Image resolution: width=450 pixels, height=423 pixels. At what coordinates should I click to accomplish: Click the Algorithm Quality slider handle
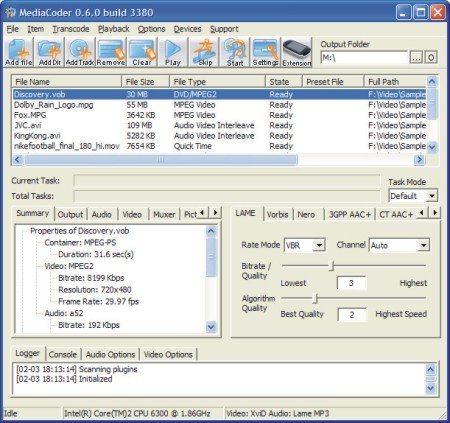[x=316, y=298]
